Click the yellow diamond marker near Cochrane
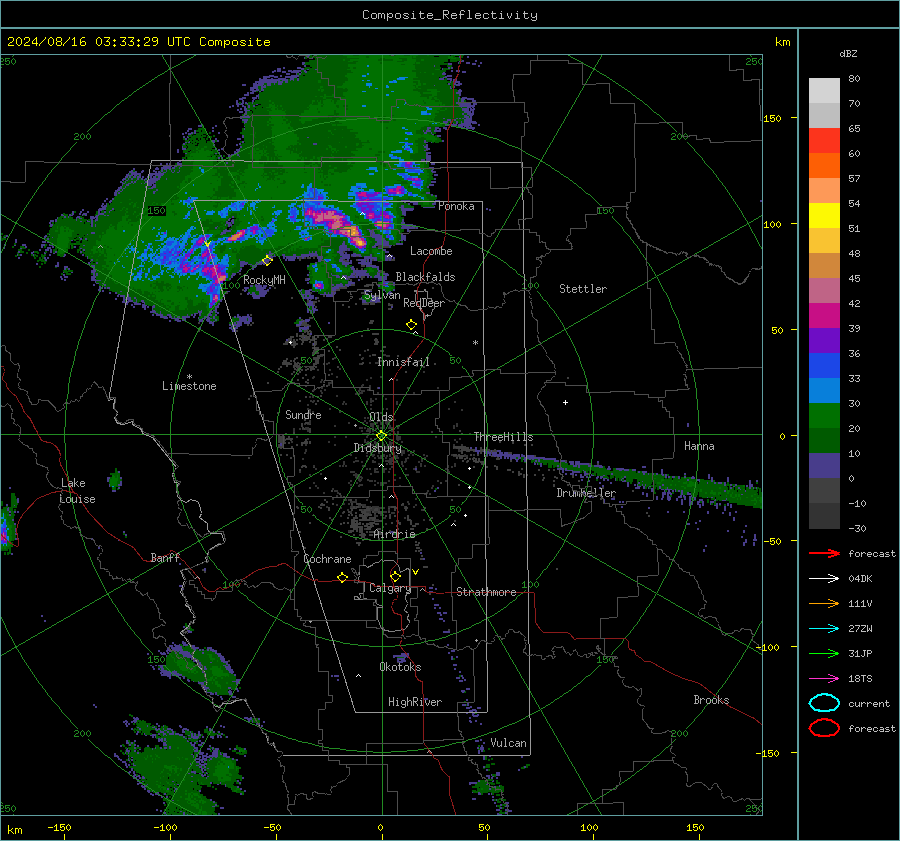Image resolution: width=900 pixels, height=841 pixels. tap(342, 577)
